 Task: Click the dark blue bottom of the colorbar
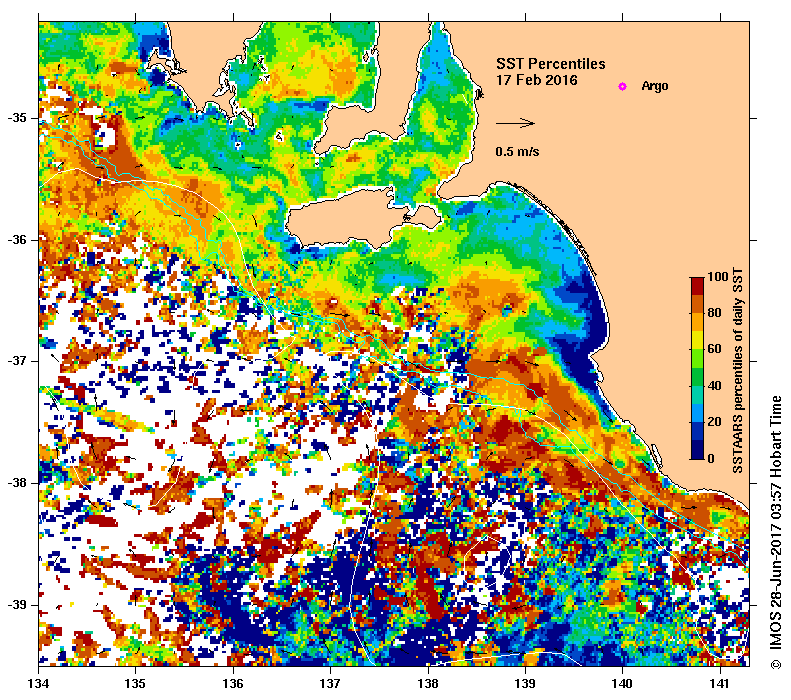[697, 450]
